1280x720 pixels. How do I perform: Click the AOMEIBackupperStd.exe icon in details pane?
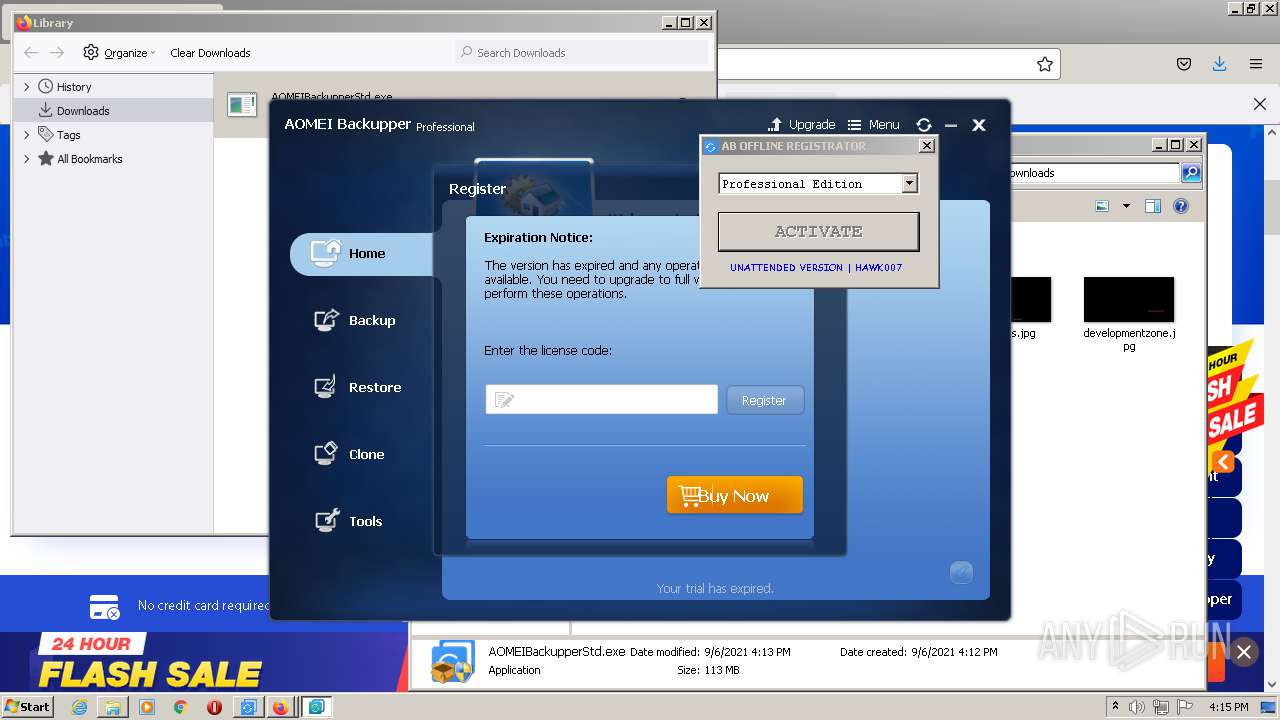453,662
